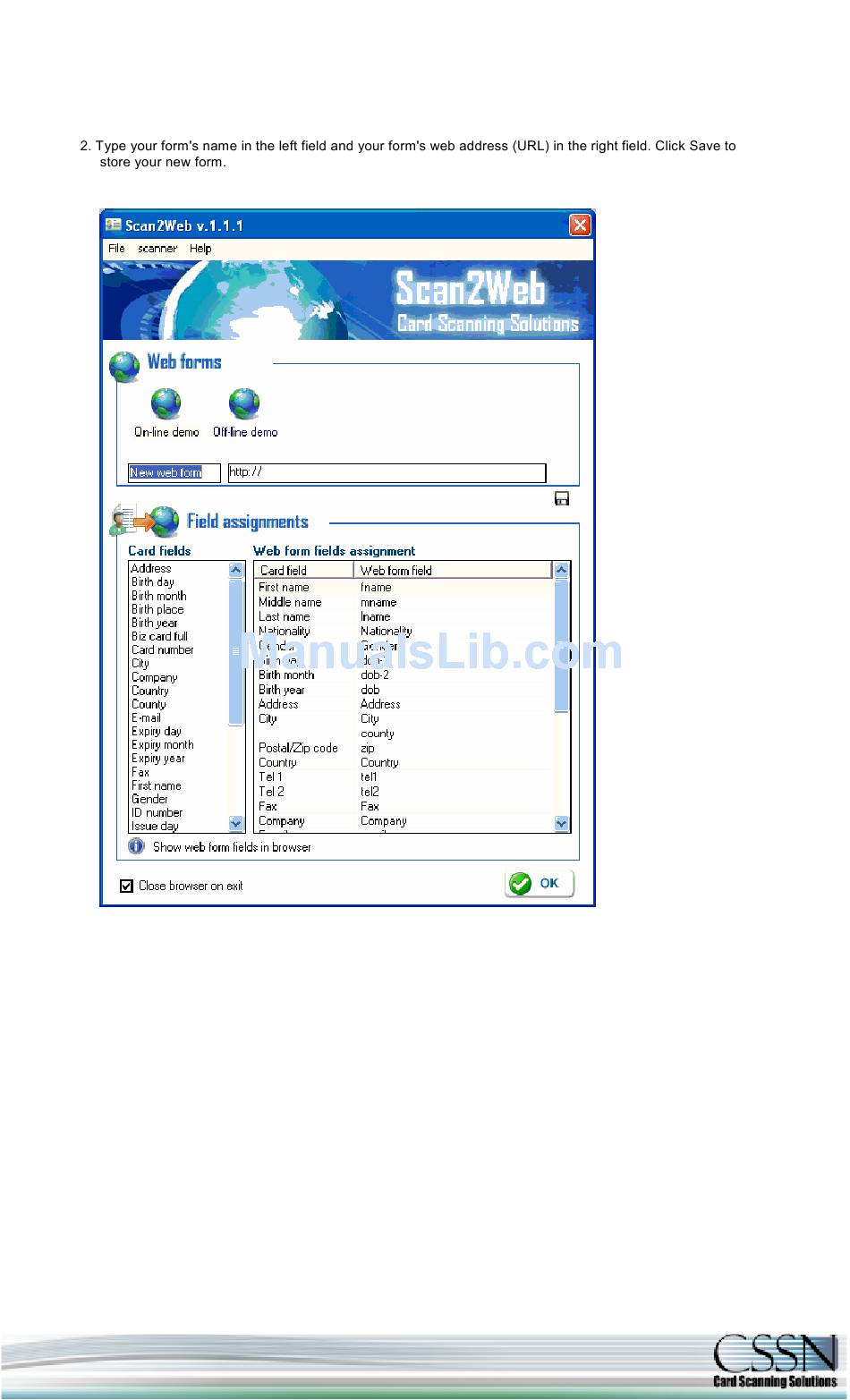Click the Card fields list down arrow
Viewport: 850px width, 1400px height.
click(x=236, y=823)
